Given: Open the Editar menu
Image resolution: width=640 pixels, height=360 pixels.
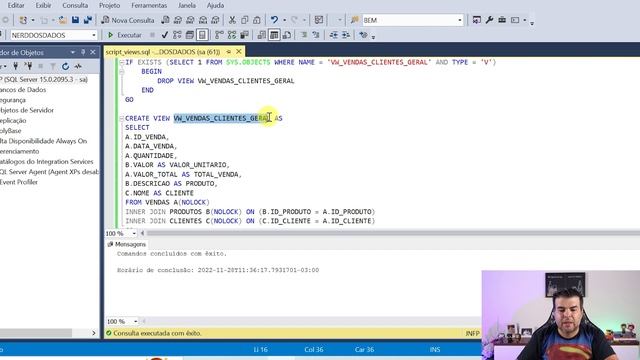Looking at the screenshot, I should click(16, 5).
